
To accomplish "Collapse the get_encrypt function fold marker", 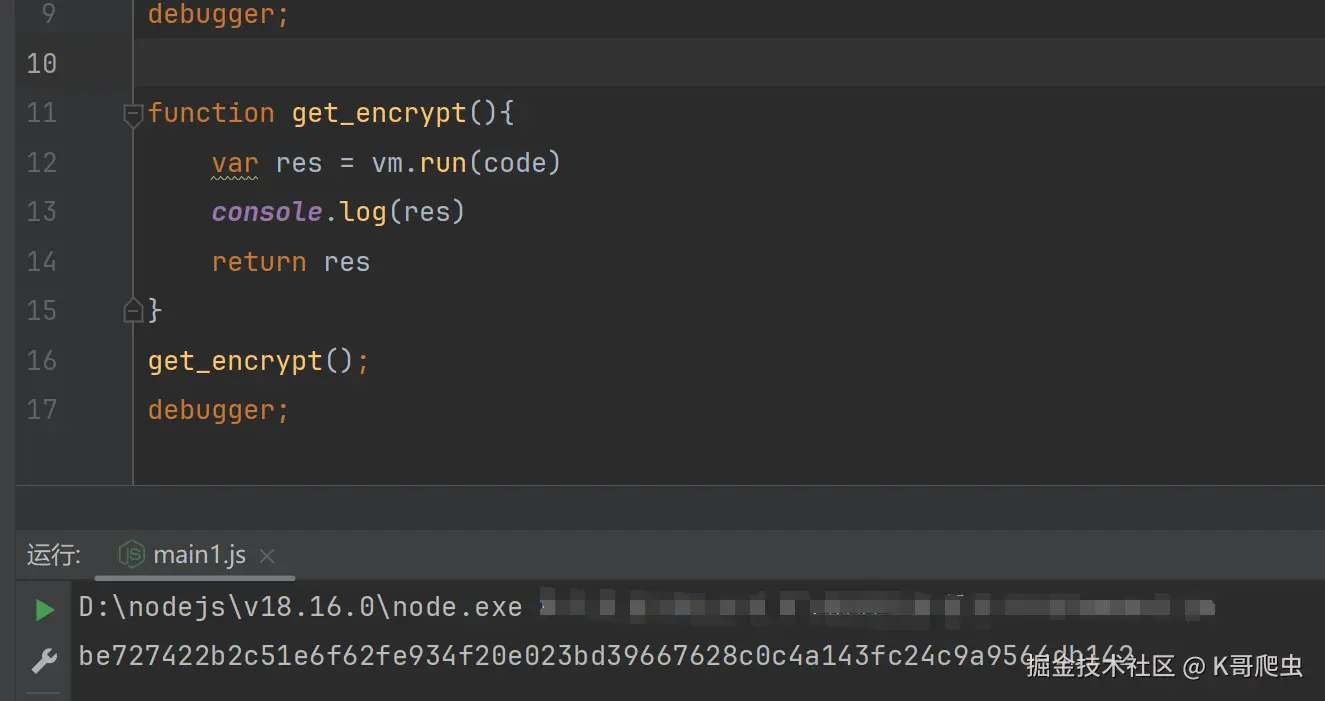I will (133, 115).
